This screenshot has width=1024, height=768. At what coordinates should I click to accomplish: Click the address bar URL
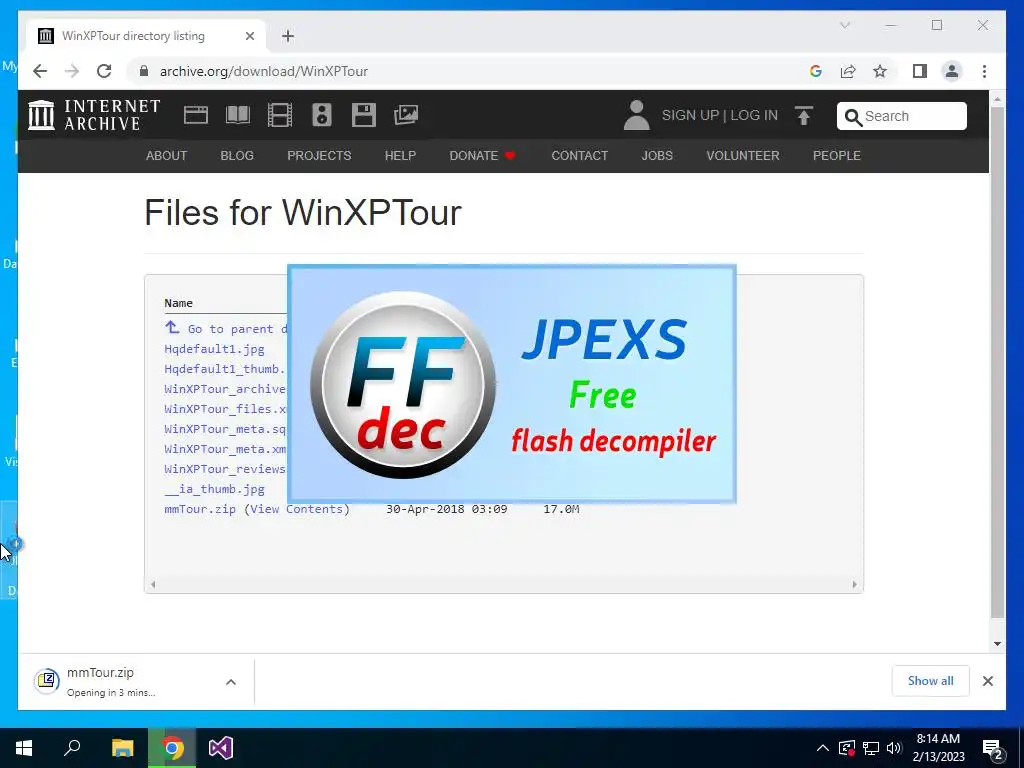[x=264, y=71]
